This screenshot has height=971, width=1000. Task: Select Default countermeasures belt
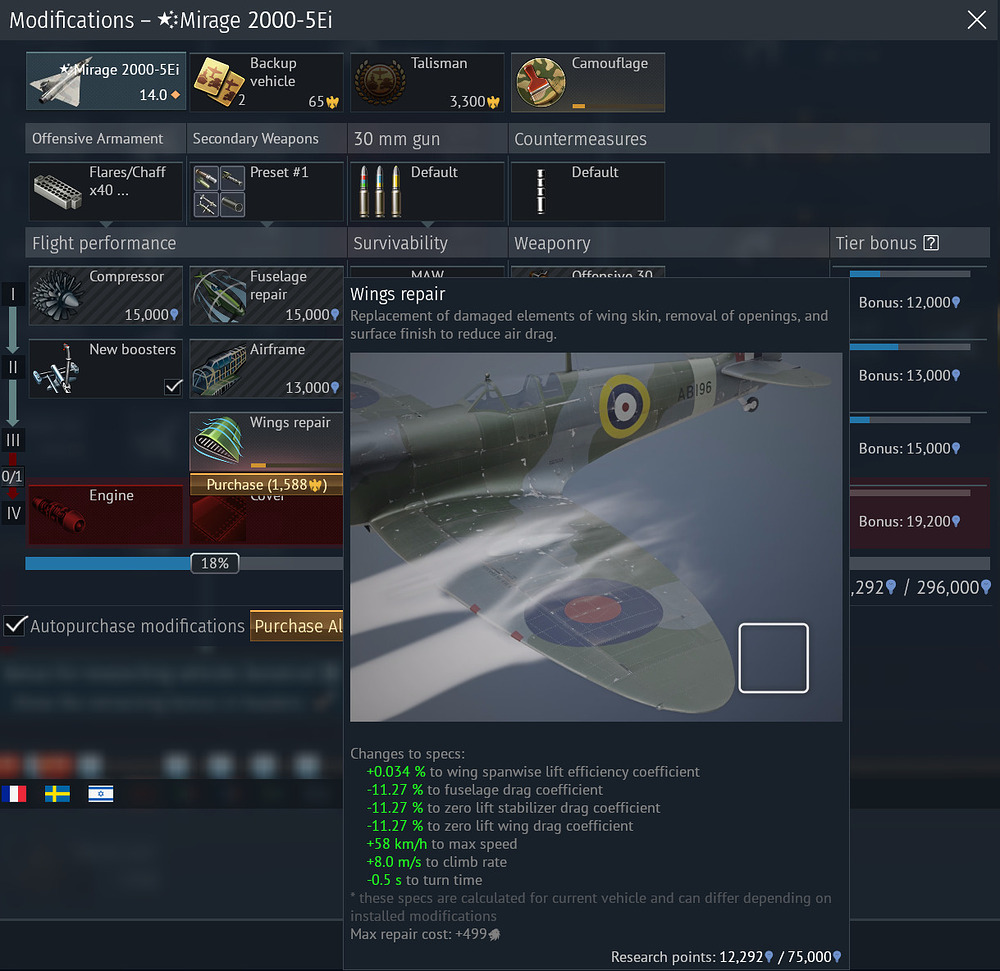(588, 191)
